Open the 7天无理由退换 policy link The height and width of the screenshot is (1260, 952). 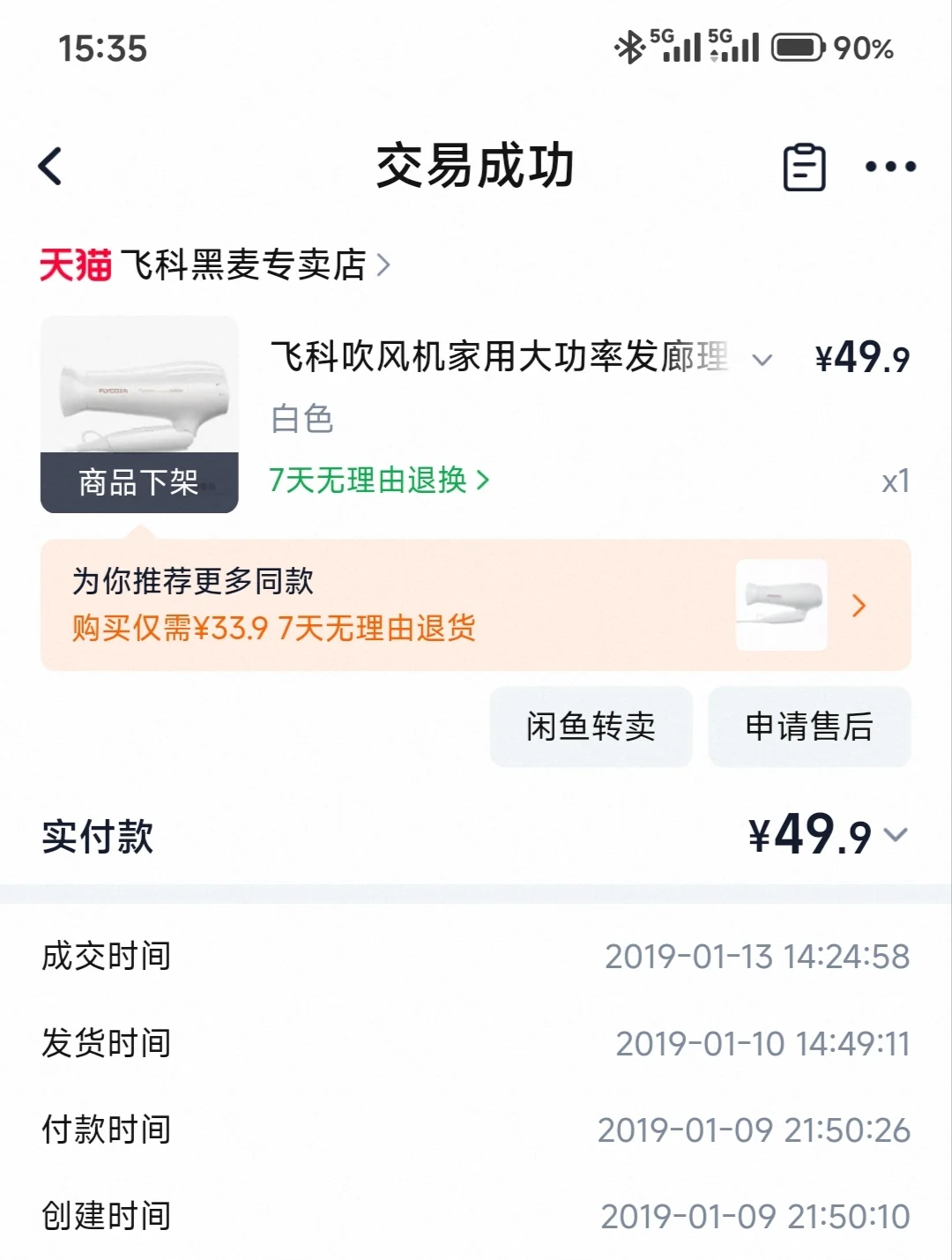click(x=378, y=481)
